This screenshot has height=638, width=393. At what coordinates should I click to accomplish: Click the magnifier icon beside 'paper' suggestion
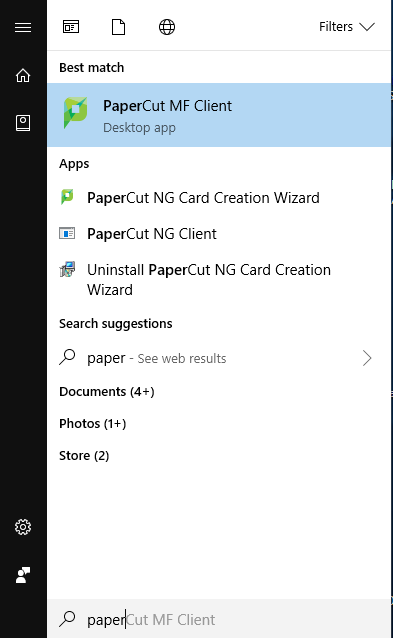[67, 357]
